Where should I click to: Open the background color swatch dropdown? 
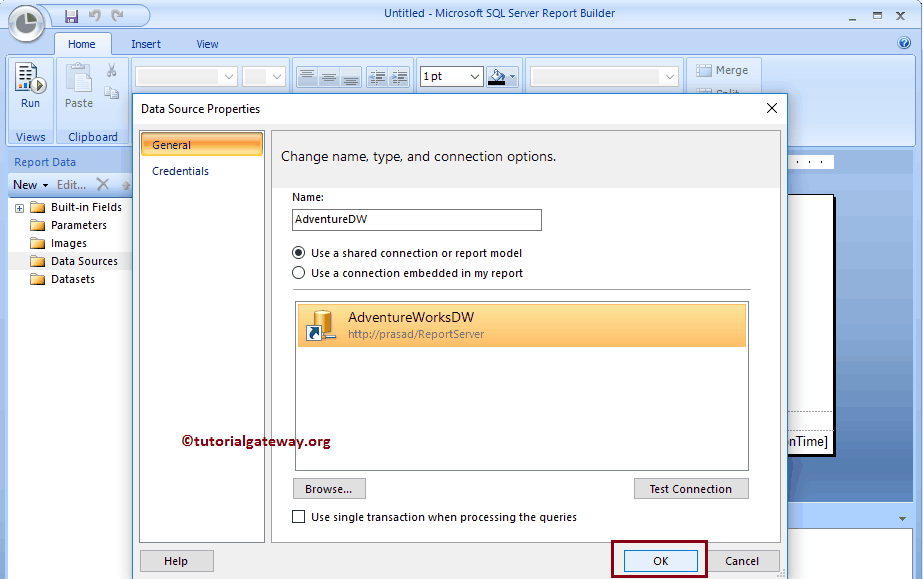(x=512, y=76)
